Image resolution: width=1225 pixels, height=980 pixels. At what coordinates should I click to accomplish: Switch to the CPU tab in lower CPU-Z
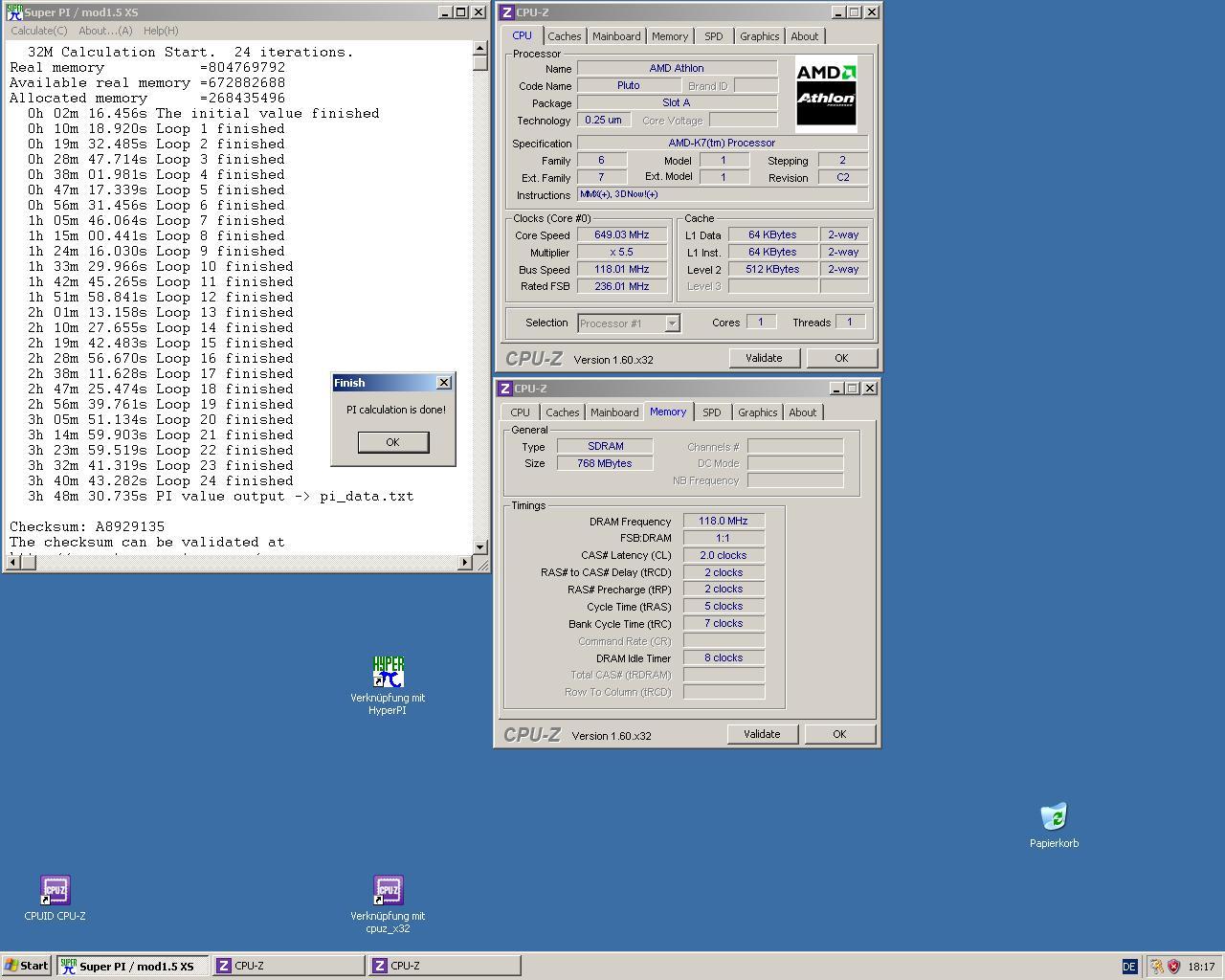pyautogui.click(x=520, y=412)
